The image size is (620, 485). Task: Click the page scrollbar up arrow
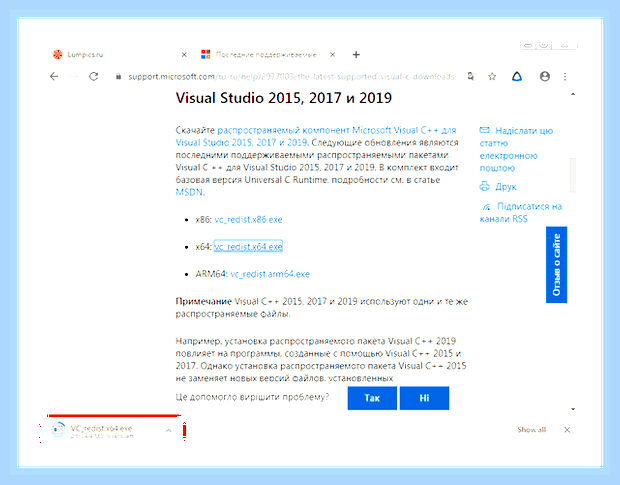[x=573, y=94]
